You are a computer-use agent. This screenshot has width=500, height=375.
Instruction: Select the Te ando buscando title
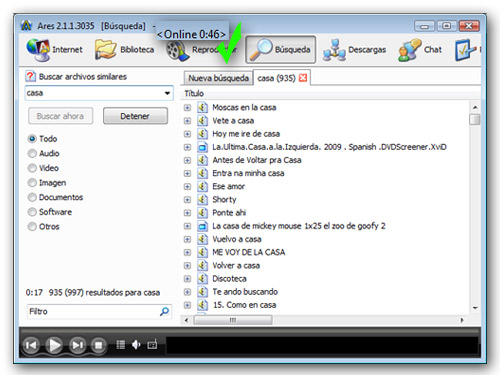[x=245, y=292]
